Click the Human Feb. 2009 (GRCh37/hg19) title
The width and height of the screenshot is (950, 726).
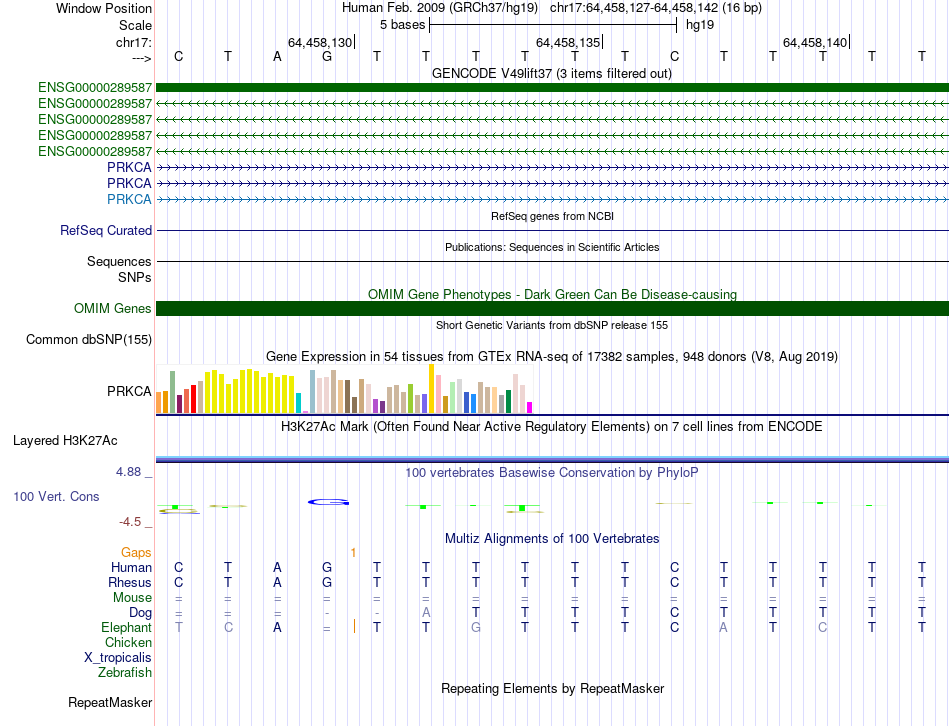[440, 8]
